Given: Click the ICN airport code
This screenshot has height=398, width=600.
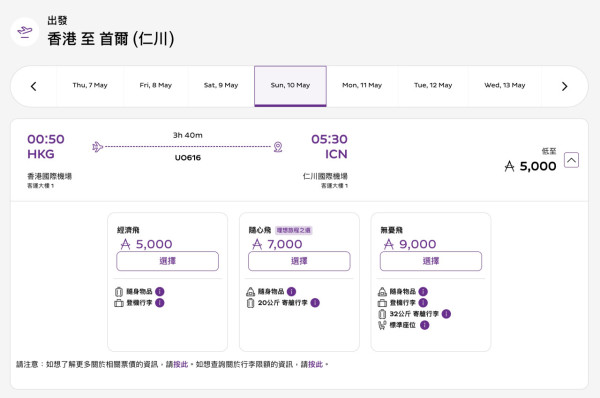Looking at the screenshot, I should 336,154.
